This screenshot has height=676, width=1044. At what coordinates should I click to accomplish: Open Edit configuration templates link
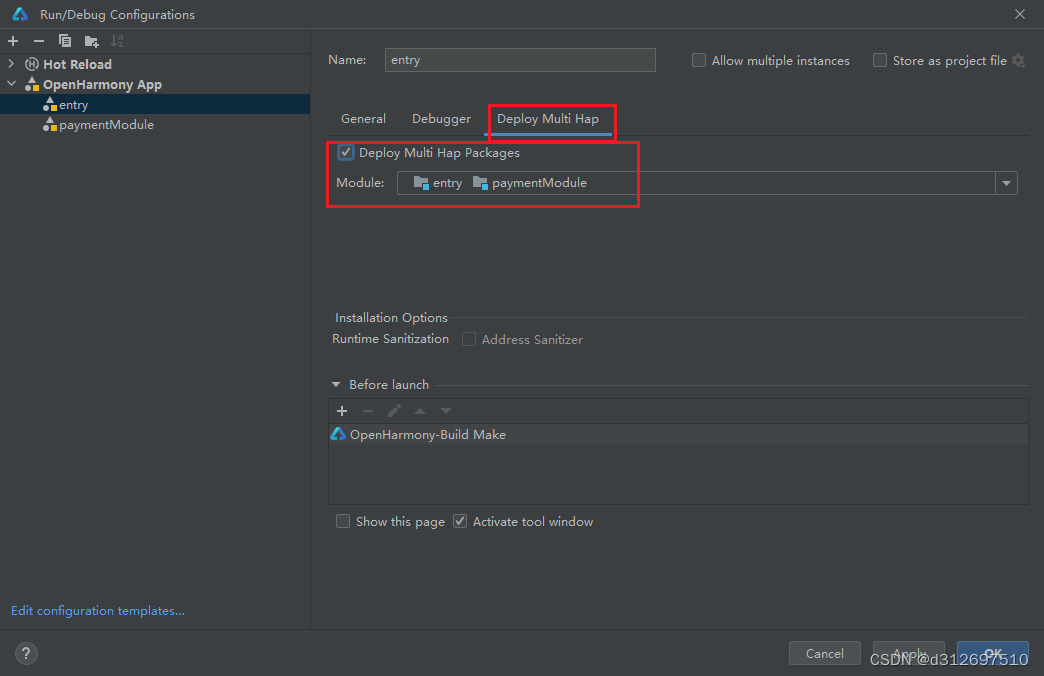pos(98,610)
